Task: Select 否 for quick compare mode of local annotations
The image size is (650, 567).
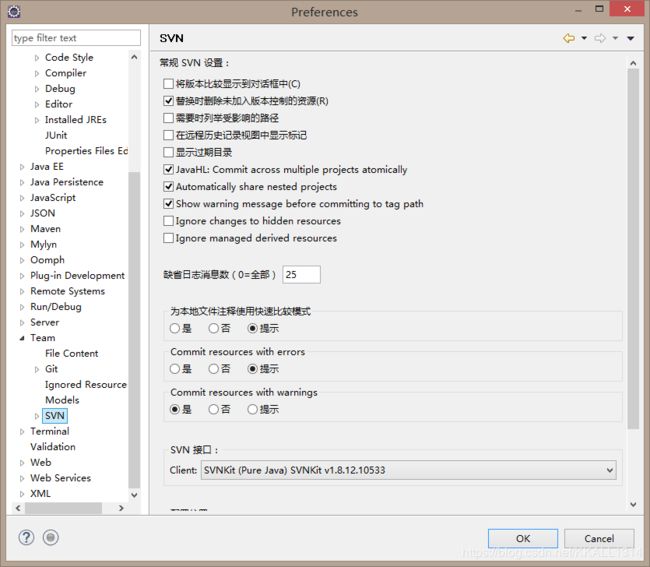Action: (213, 328)
